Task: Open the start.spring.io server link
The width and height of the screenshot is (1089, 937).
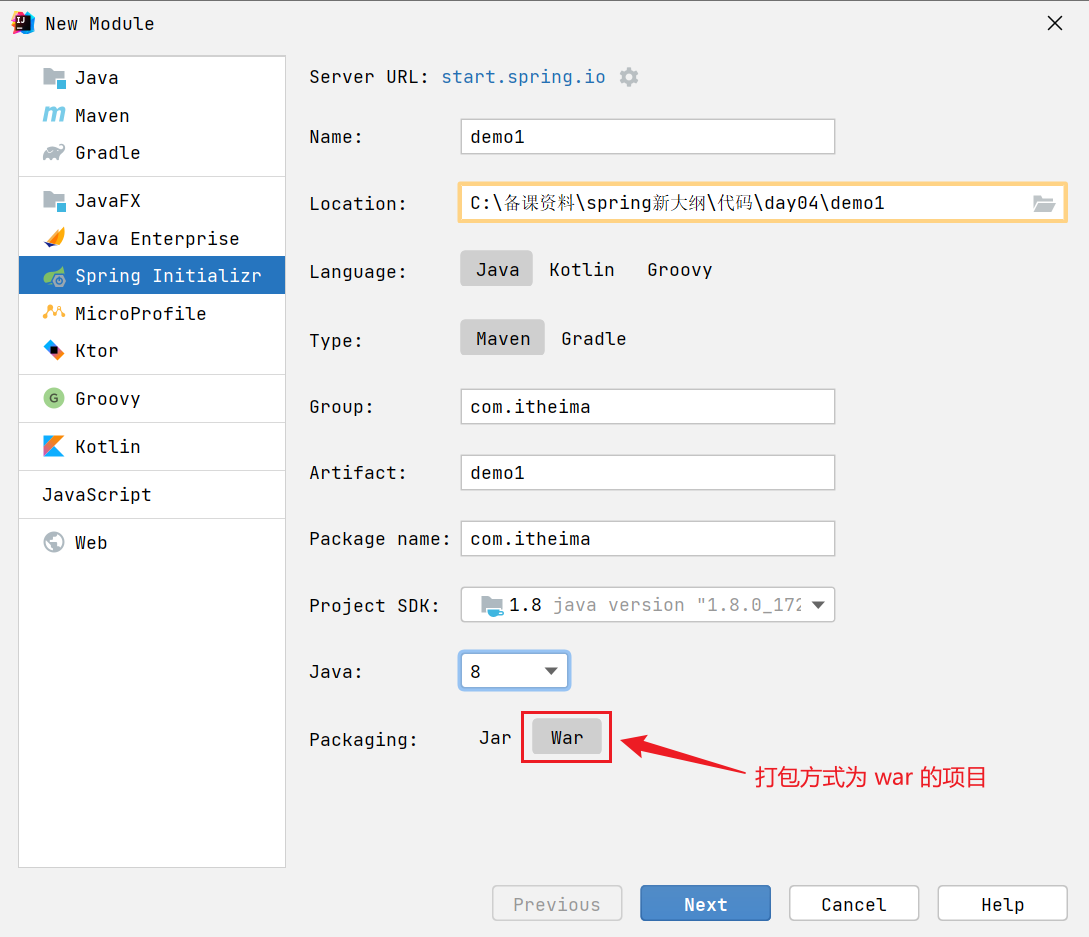Action: pyautogui.click(x=523, y=76)
